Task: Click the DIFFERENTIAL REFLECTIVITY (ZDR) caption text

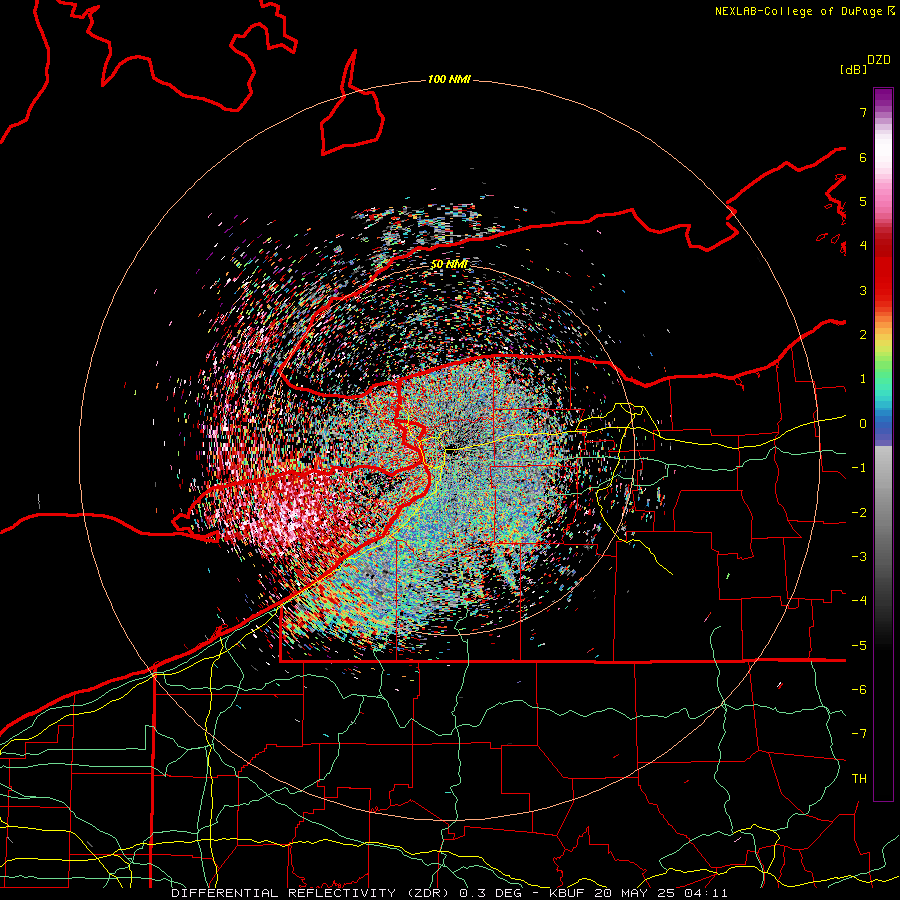Action: (312, 893)
